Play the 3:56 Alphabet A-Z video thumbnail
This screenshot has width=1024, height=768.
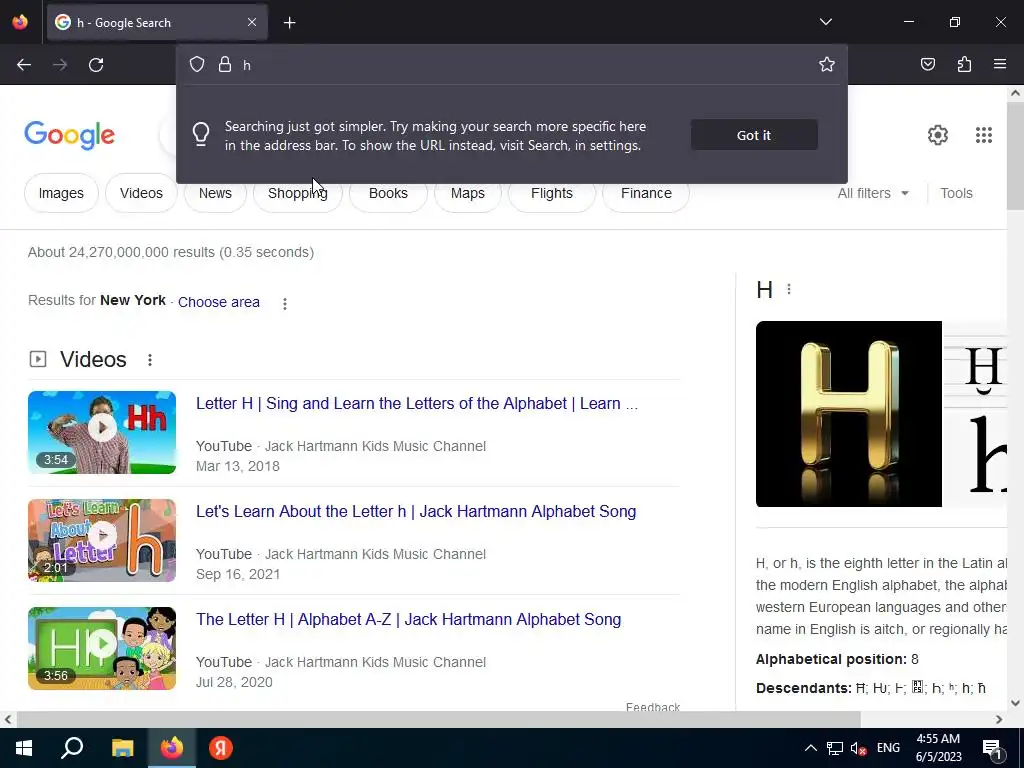[102, 648]
